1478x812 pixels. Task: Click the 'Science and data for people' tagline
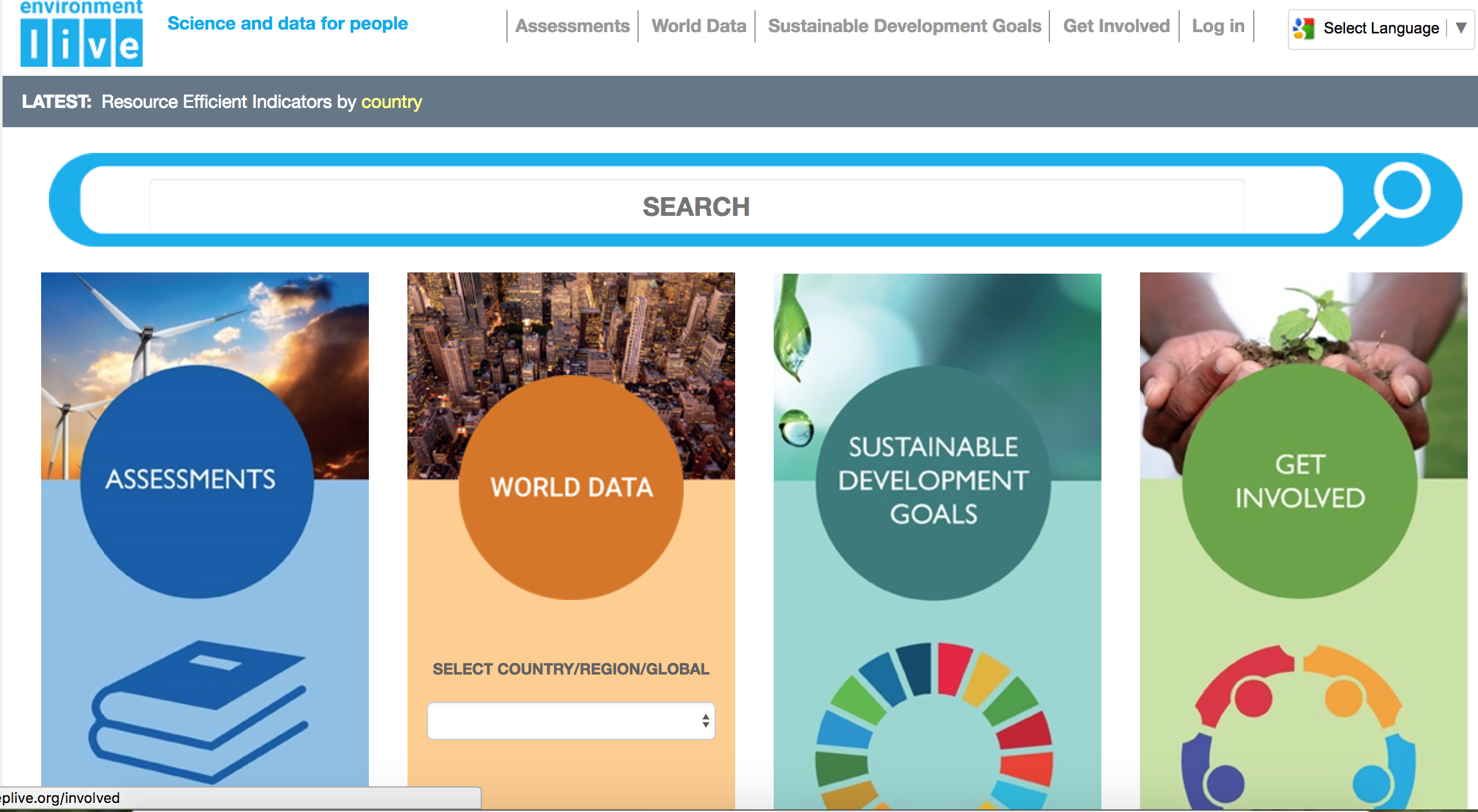coord(288,24)
